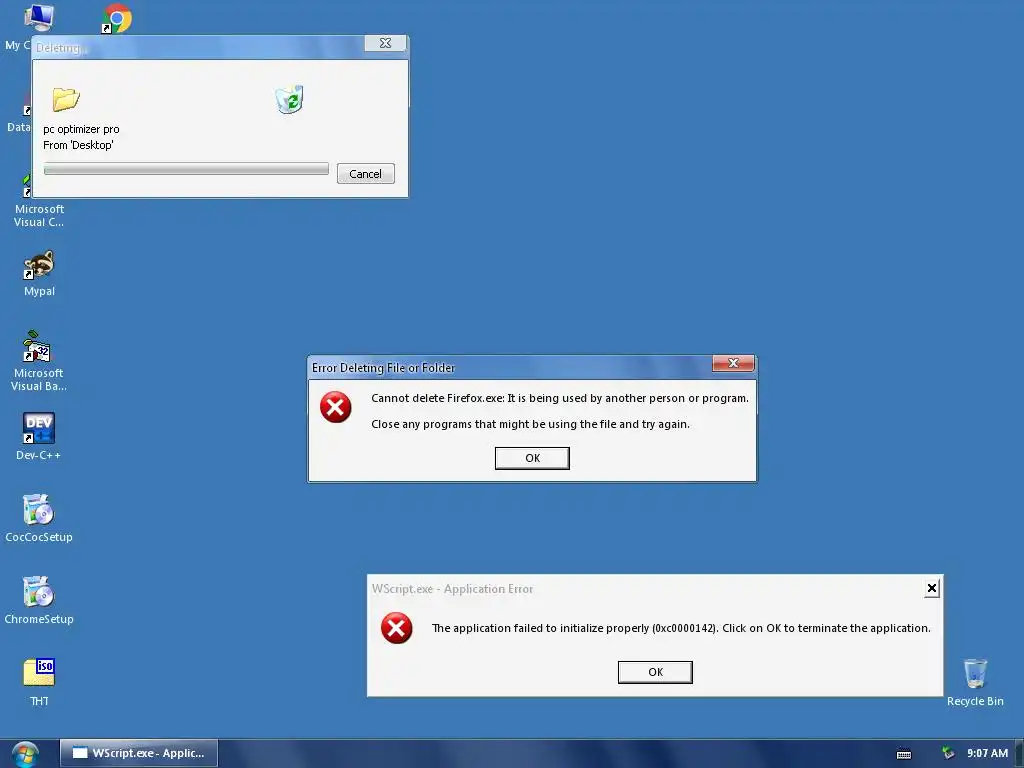The image size is (1024, 768).
Task: Select the THT iso file icon
Action: [x=39, y=672]
